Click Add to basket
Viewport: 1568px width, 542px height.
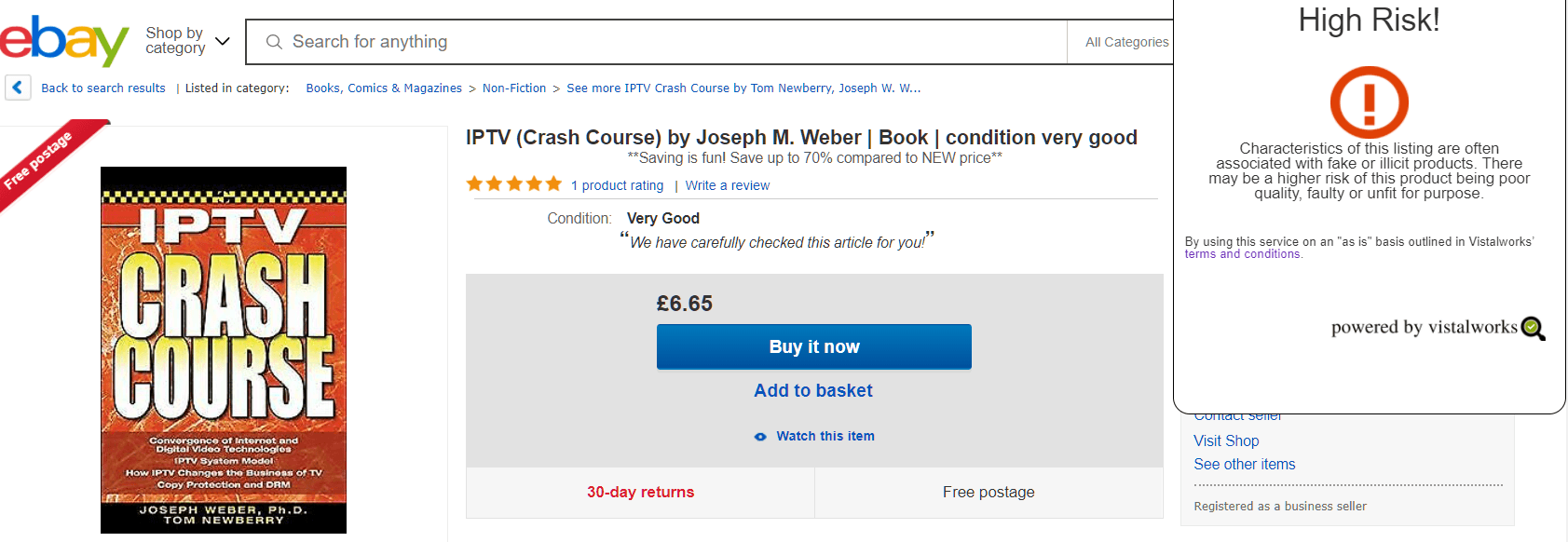click(x=813, y=391)
